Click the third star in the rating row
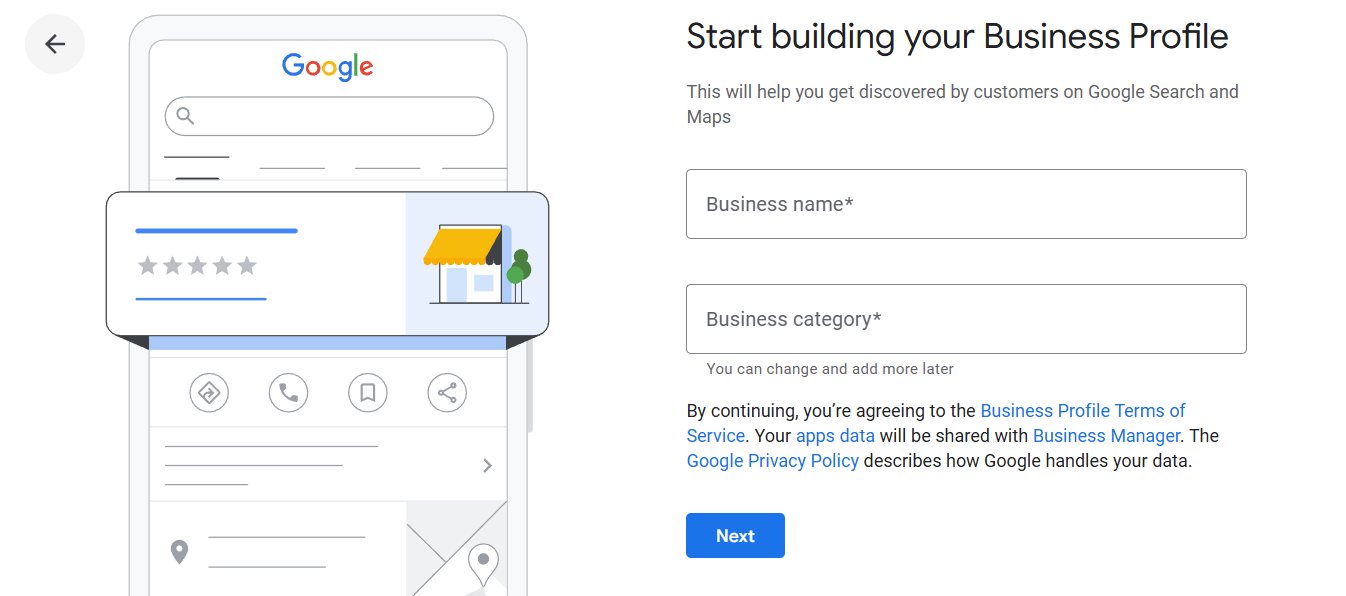Screen dimensions: 1346x596 pos(198,265)
